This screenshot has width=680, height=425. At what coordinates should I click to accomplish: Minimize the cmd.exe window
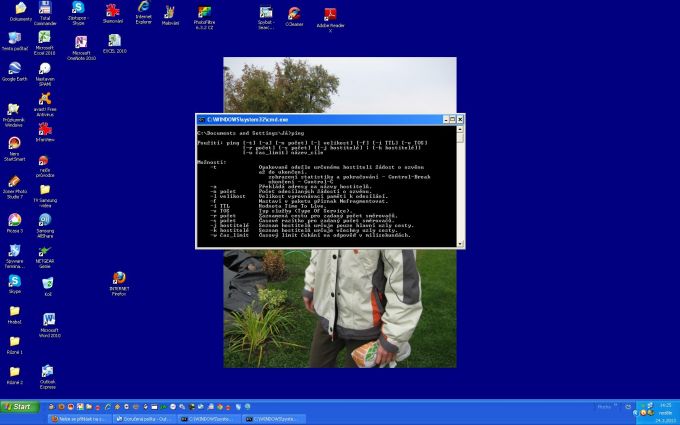[x=446, y=120]
